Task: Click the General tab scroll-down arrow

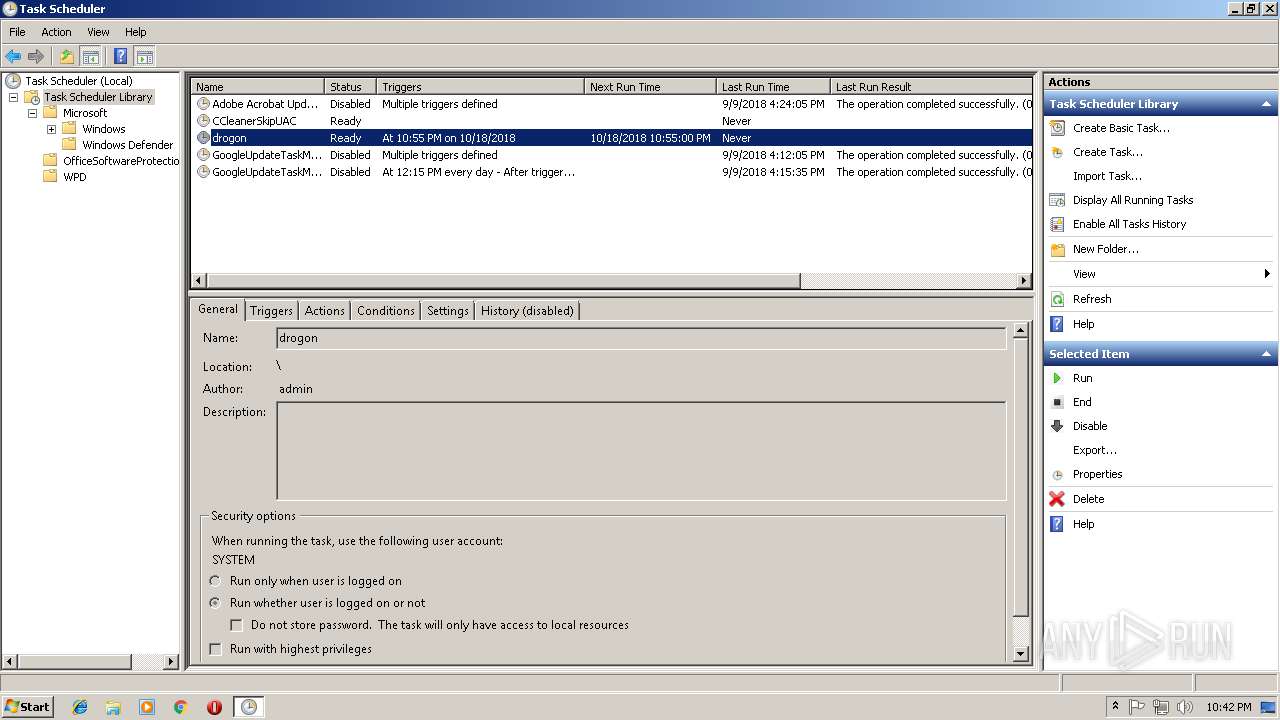Action: pos(1020,654)
